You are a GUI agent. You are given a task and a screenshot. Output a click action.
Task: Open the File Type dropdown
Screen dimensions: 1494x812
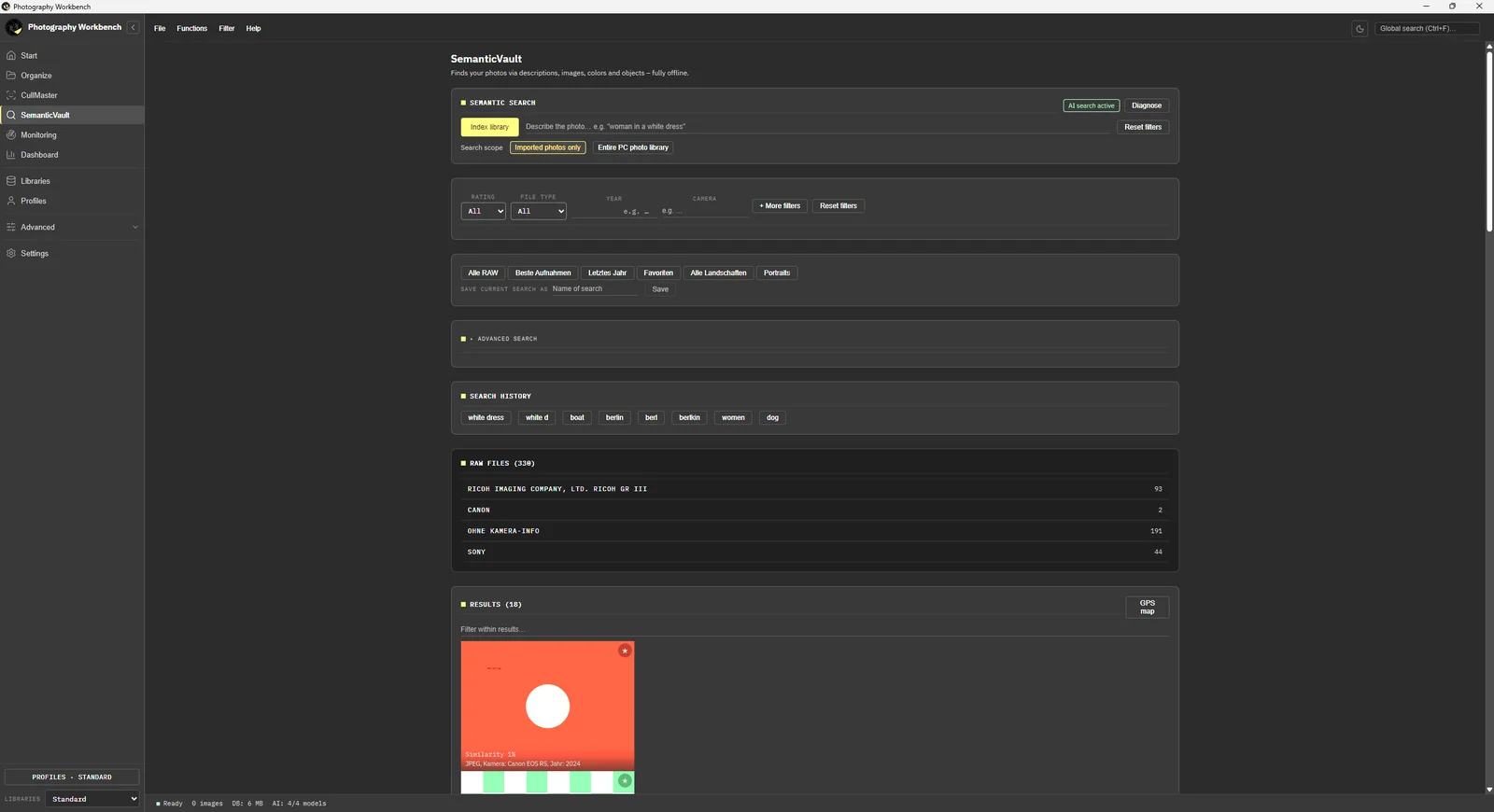pyautogui.click(x=539, y=211)
